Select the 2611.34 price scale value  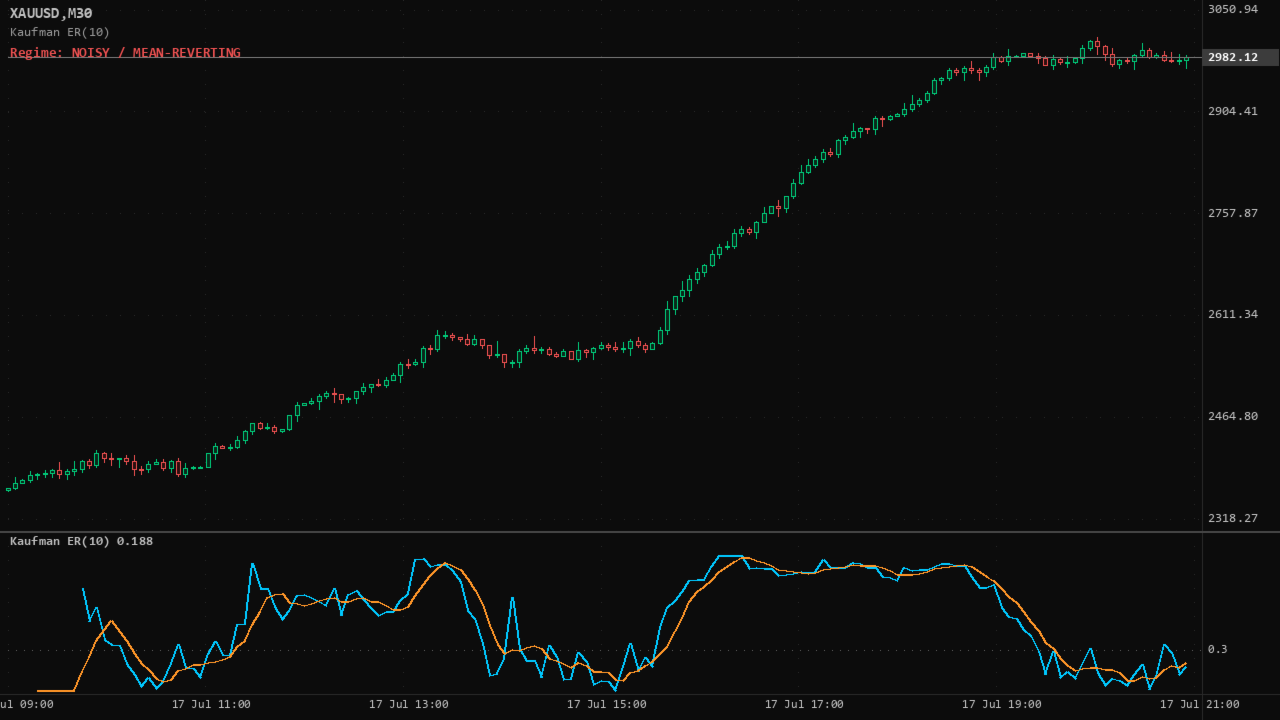[1233, 314]
